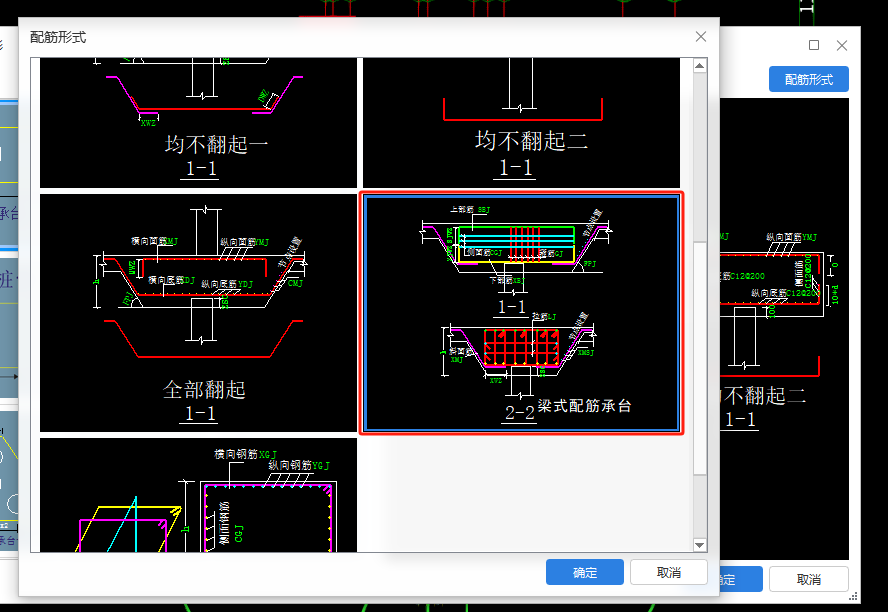Select the 梁式配筋承台 diagram thumbnail
Viewport: 888px width, 612px height.
(521, 313)
